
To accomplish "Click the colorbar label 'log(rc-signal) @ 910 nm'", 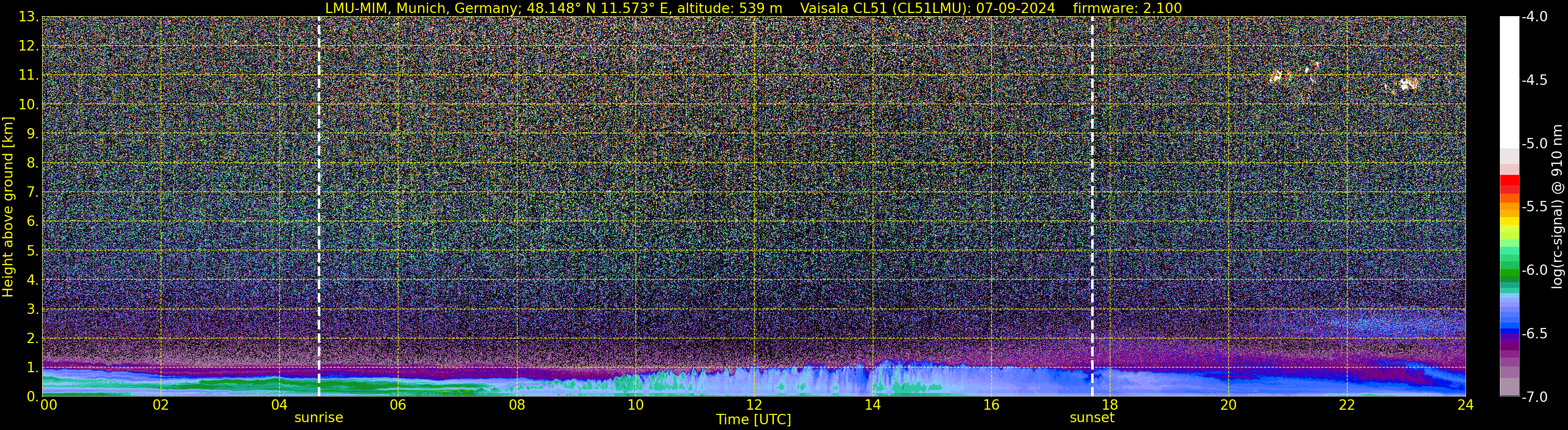I will point(1557,207).
